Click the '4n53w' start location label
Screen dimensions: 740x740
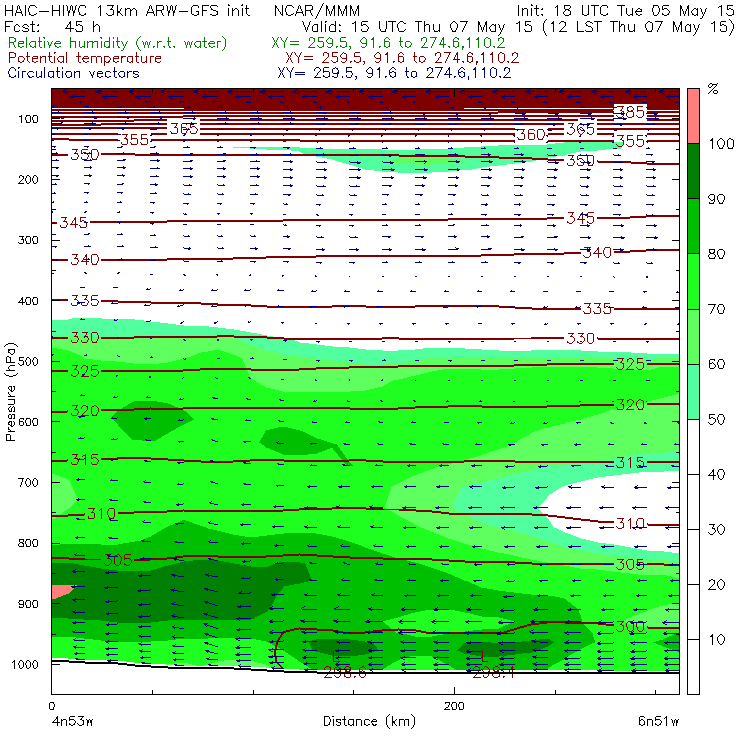tap(72, 721)
